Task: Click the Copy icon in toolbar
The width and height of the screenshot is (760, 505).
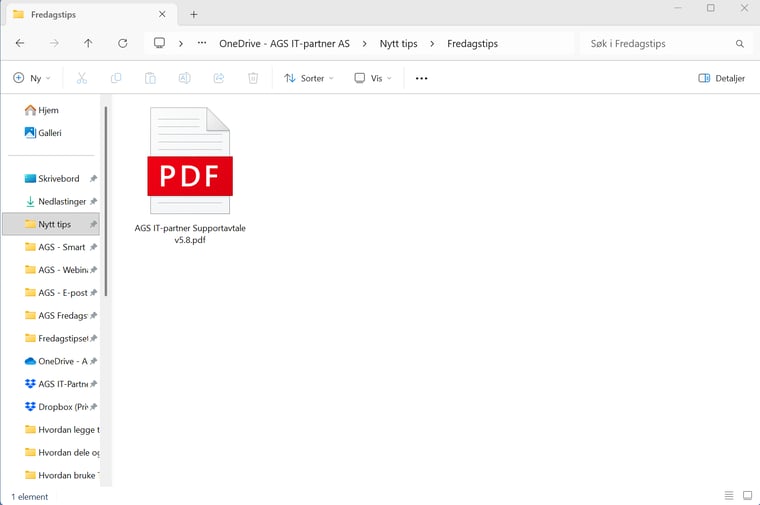Action: pos(116,78)
